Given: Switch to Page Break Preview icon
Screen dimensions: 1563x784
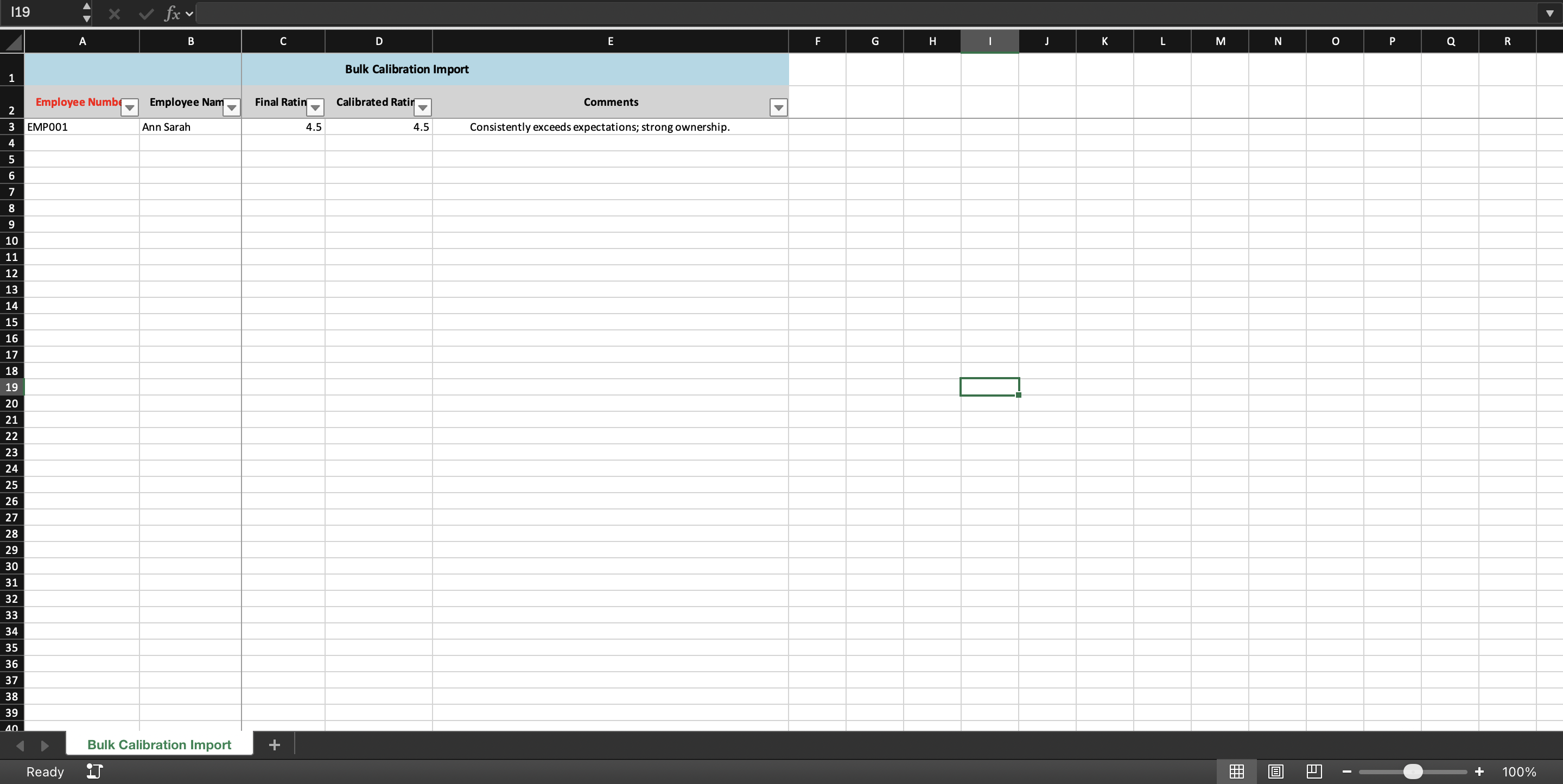Looking at the screenshot, I should coord(1313,772).
